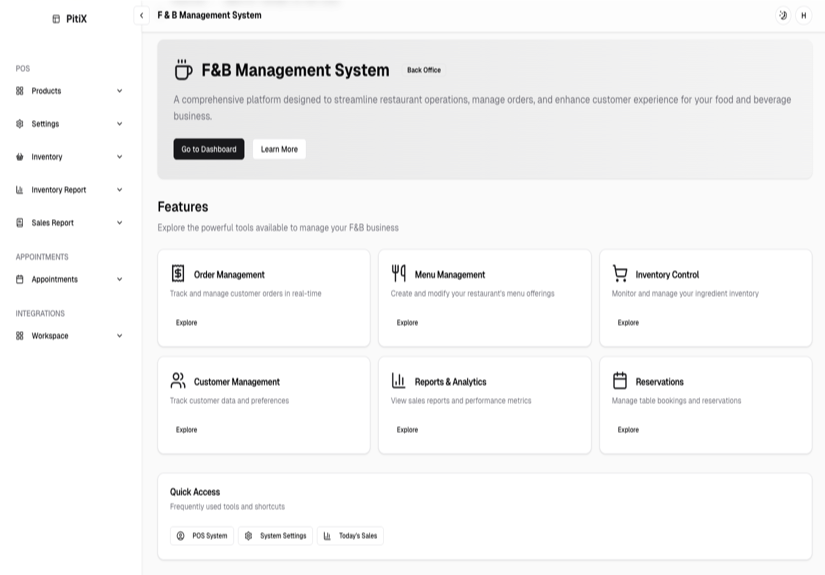Click the Go to Dashboard button

[209, 149]
